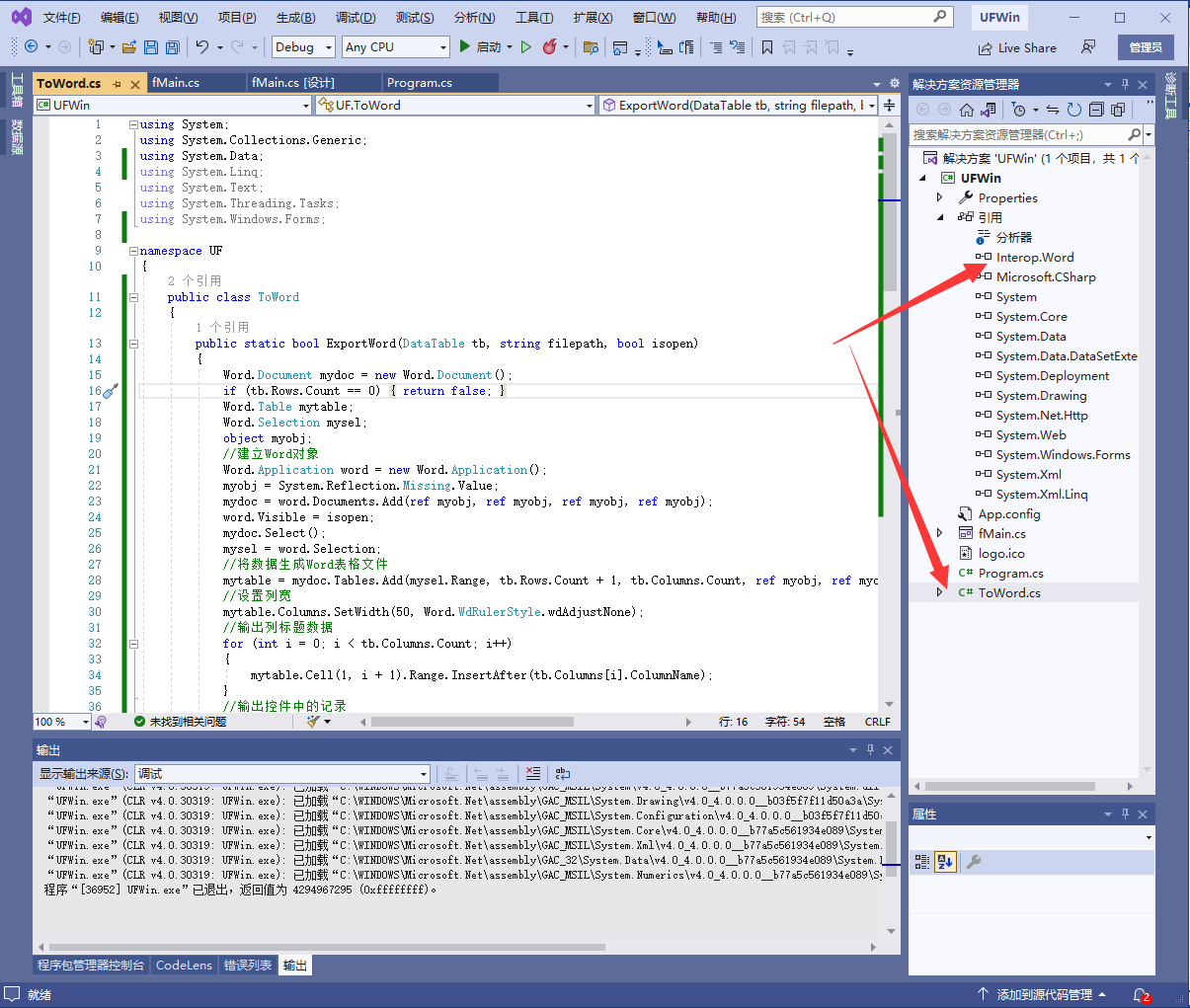The image size is (1190, 1008).
Task: Click the 管理员 button
Action: 1146,47
